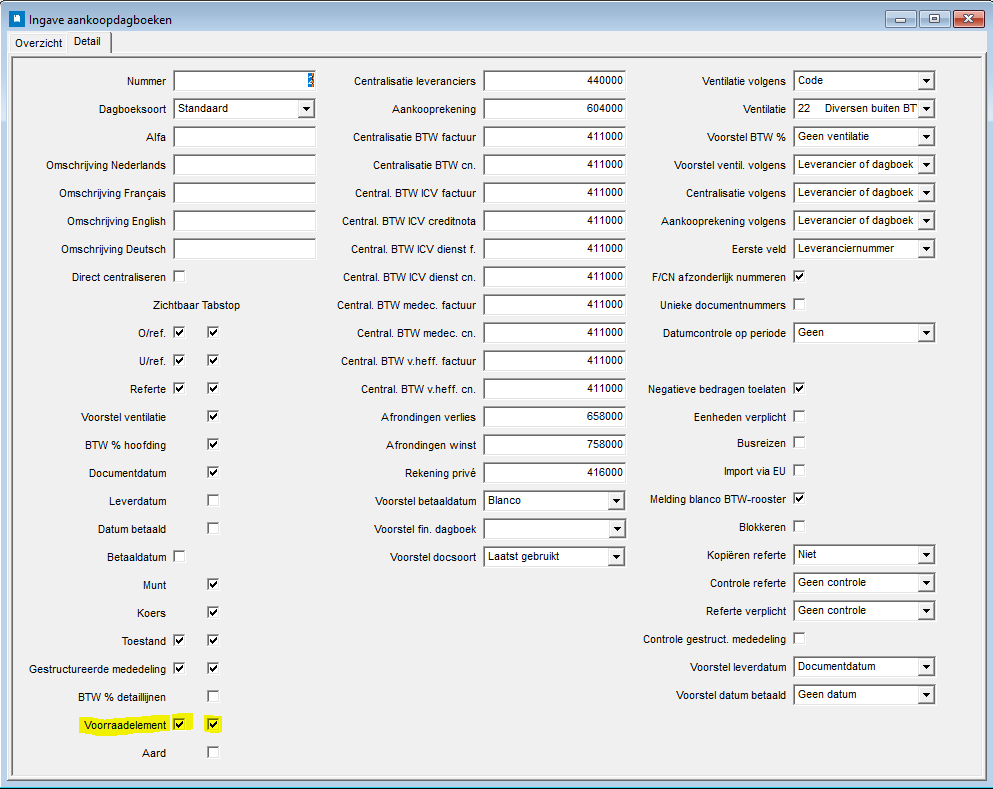Viewport: 993px width, 789px height.
Task: Check the Import via EU option
Action: 799,470
